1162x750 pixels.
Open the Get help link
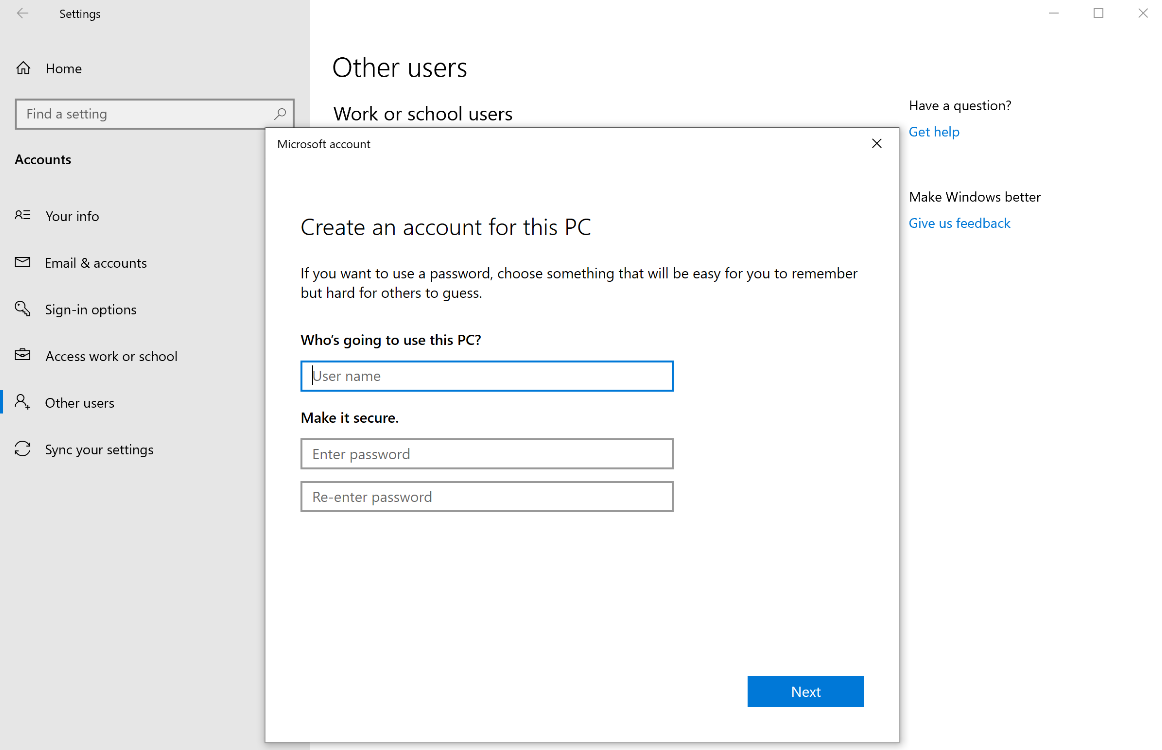coord(933,131)
